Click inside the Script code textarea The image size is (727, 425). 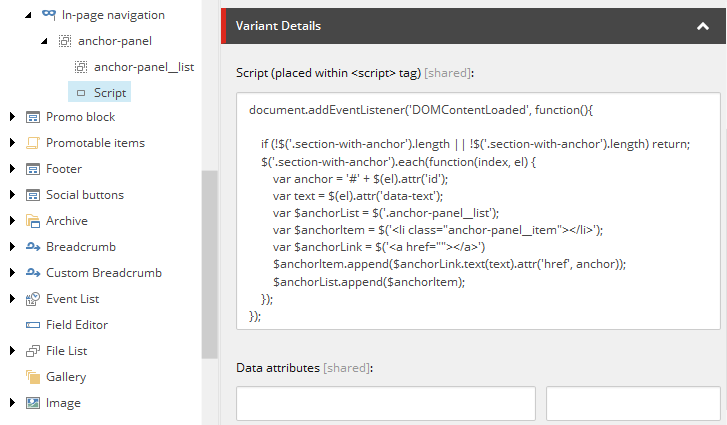[x=478, y=210]
